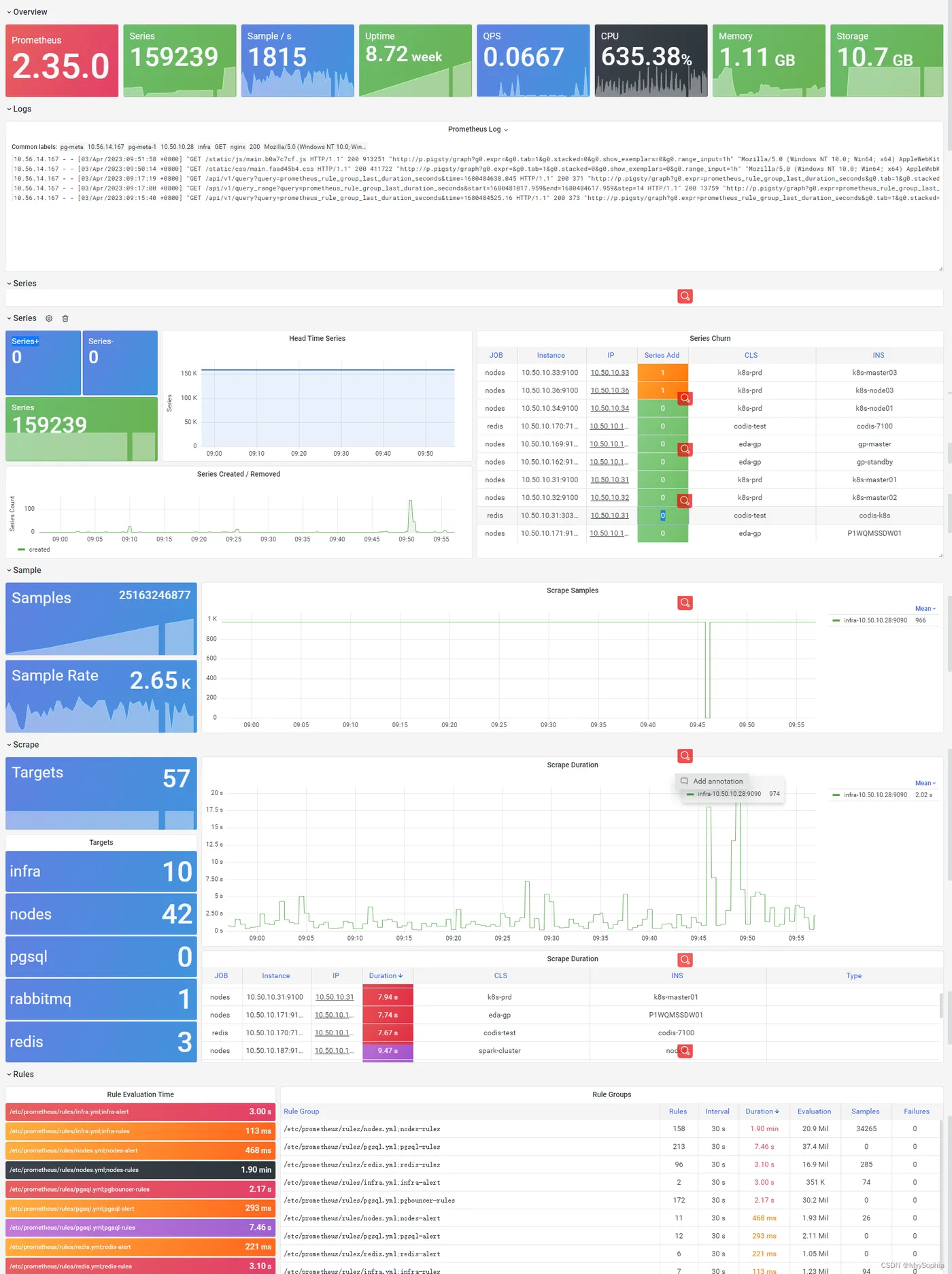The image size is (952, 1274).
Task: Select the redis 3 targets tile
Action: coord(101,1041)
